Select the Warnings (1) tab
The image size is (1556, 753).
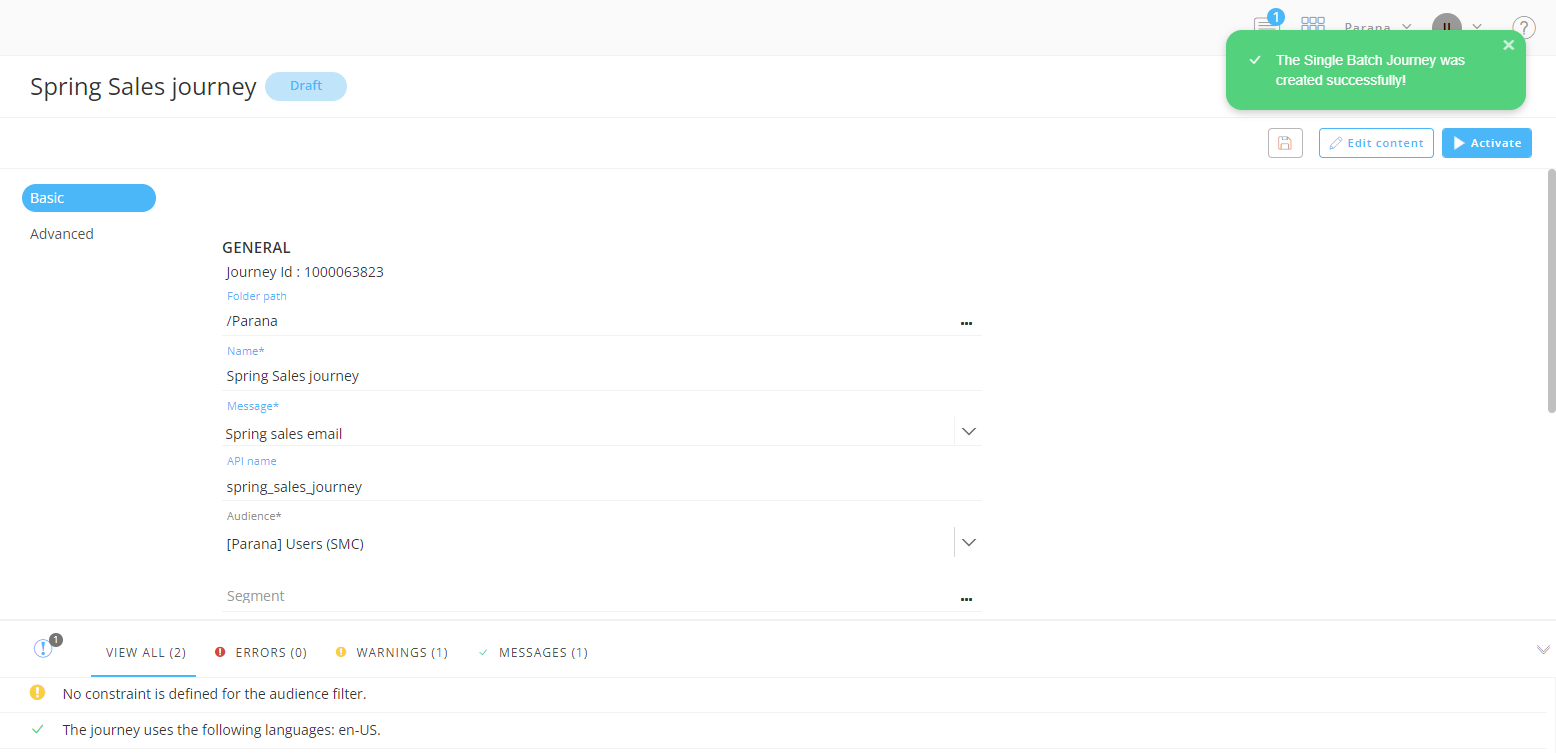point(392,653)
